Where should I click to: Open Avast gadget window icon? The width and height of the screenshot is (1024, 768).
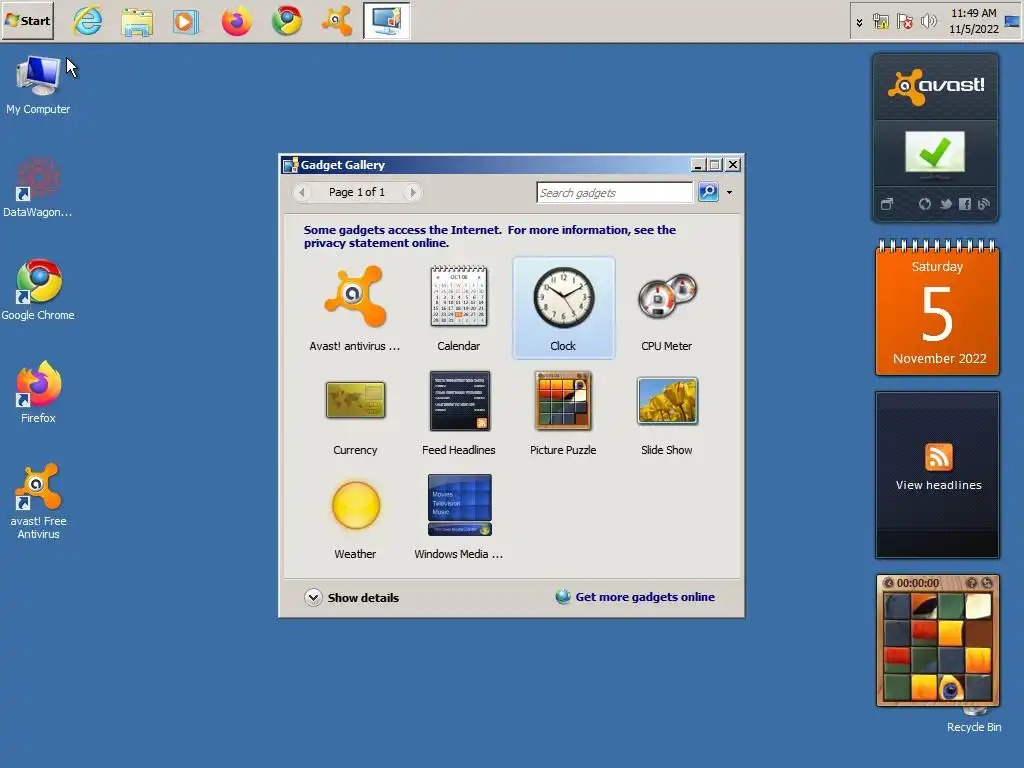[886, 204]
